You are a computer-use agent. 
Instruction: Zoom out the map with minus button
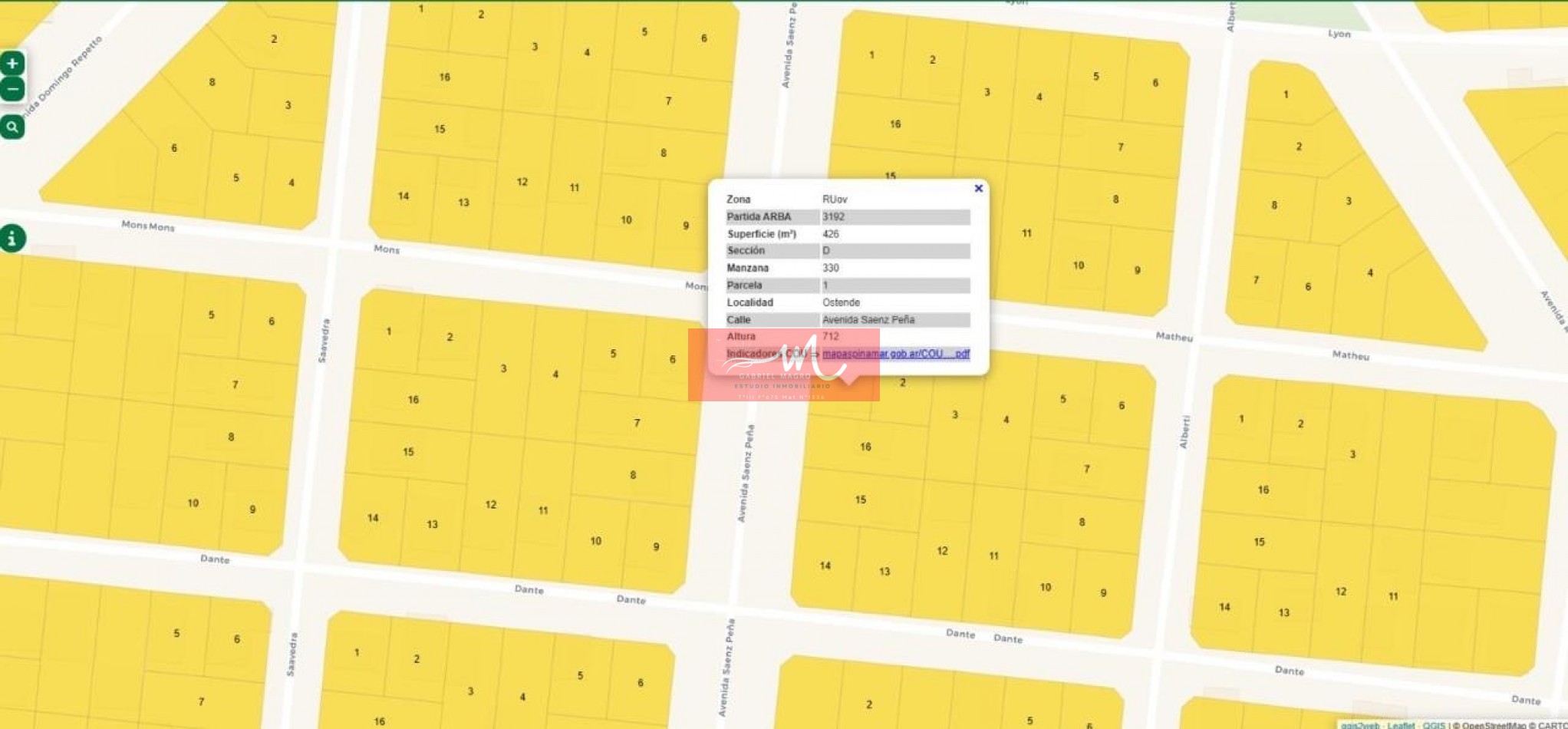coord(12,90)
